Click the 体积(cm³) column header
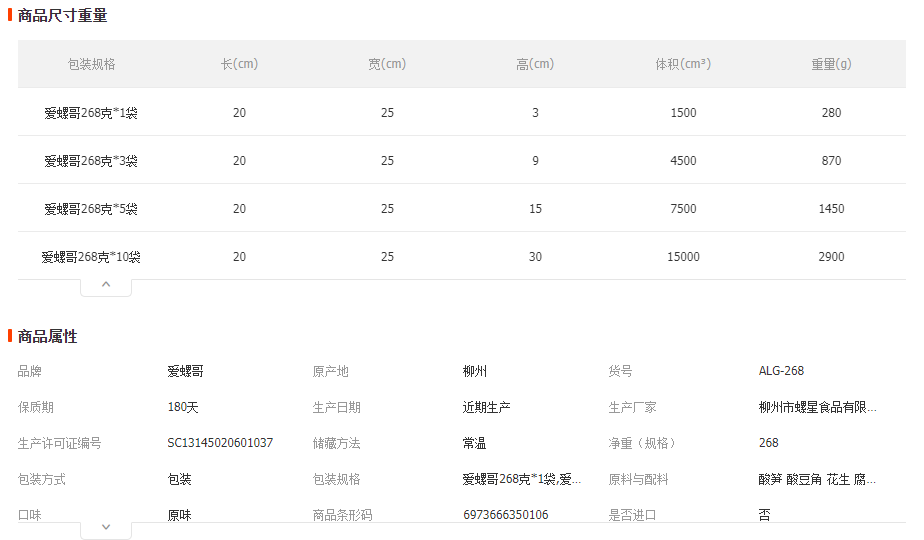Screen dimensions: 924x540 pyautogui.click(x=683, y=64)
